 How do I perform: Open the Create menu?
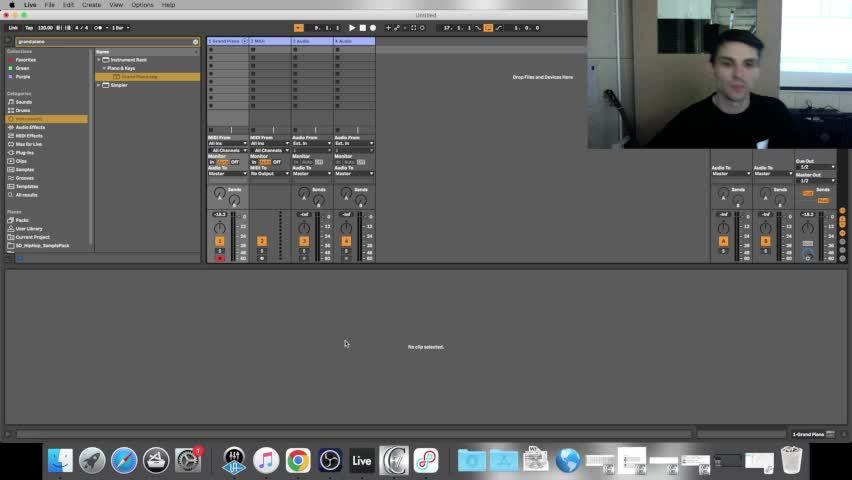coord(91,4)
